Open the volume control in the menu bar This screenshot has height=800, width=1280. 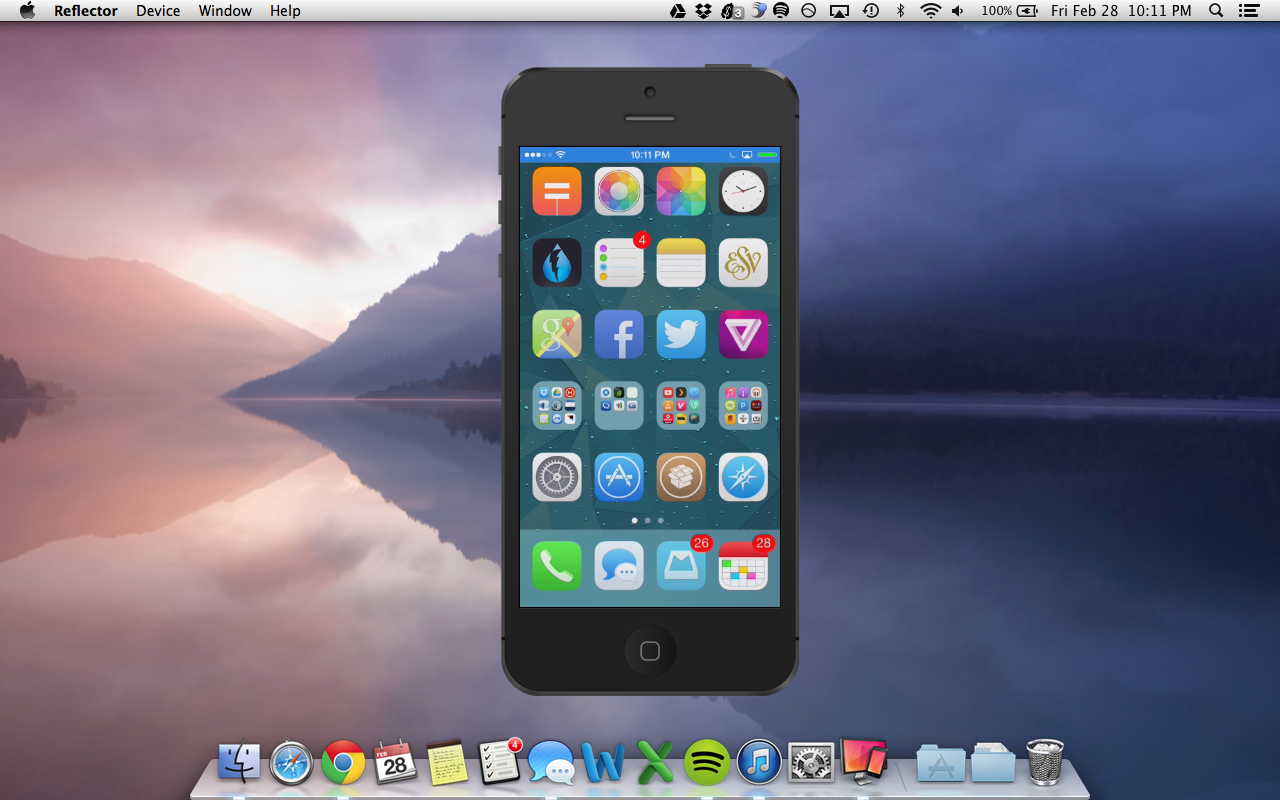tap(958, 11)
